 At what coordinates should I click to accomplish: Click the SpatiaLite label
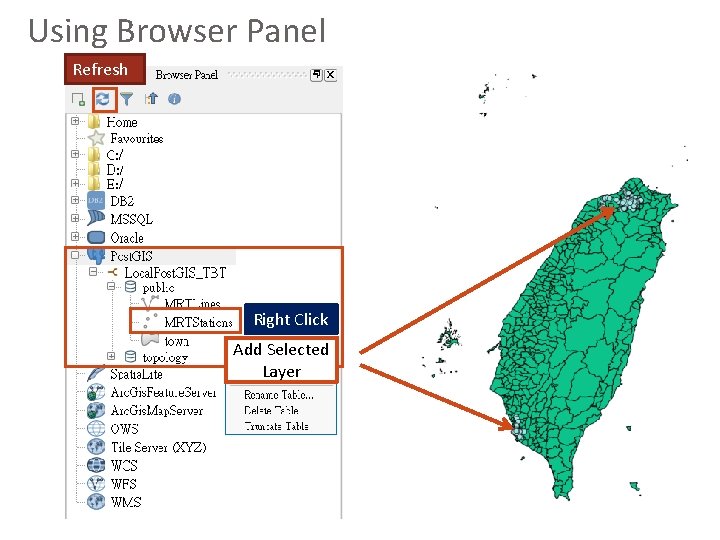coord(136,374)
